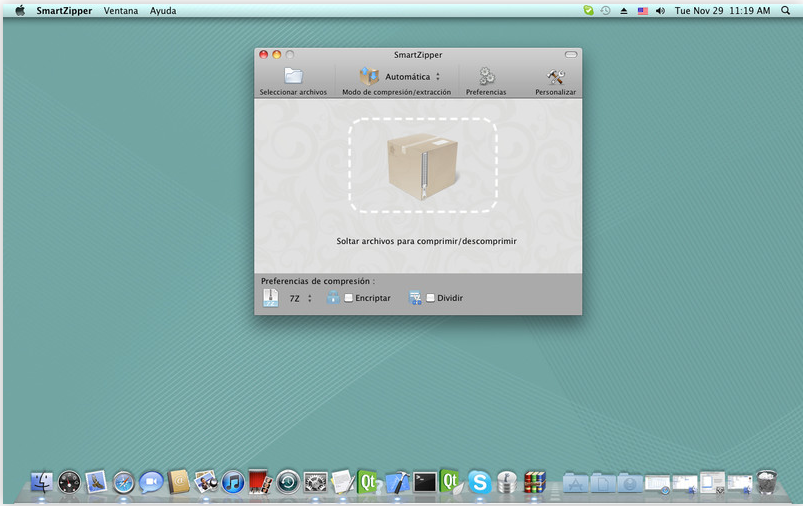Click the Seleccionar archivos folder icon
Screen dimensions: 803x506
[293, 76]
